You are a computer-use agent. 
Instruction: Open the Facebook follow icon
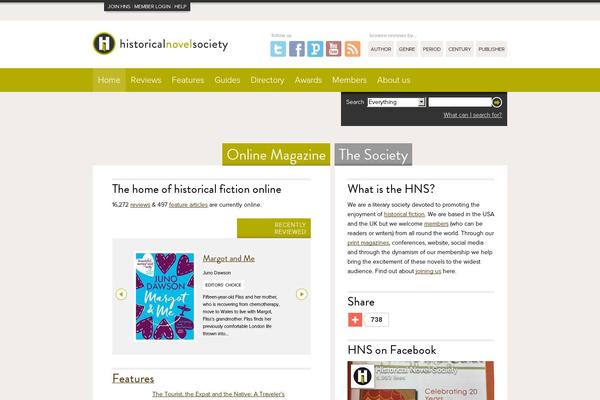pyautogui.click(x=297, y=49)
